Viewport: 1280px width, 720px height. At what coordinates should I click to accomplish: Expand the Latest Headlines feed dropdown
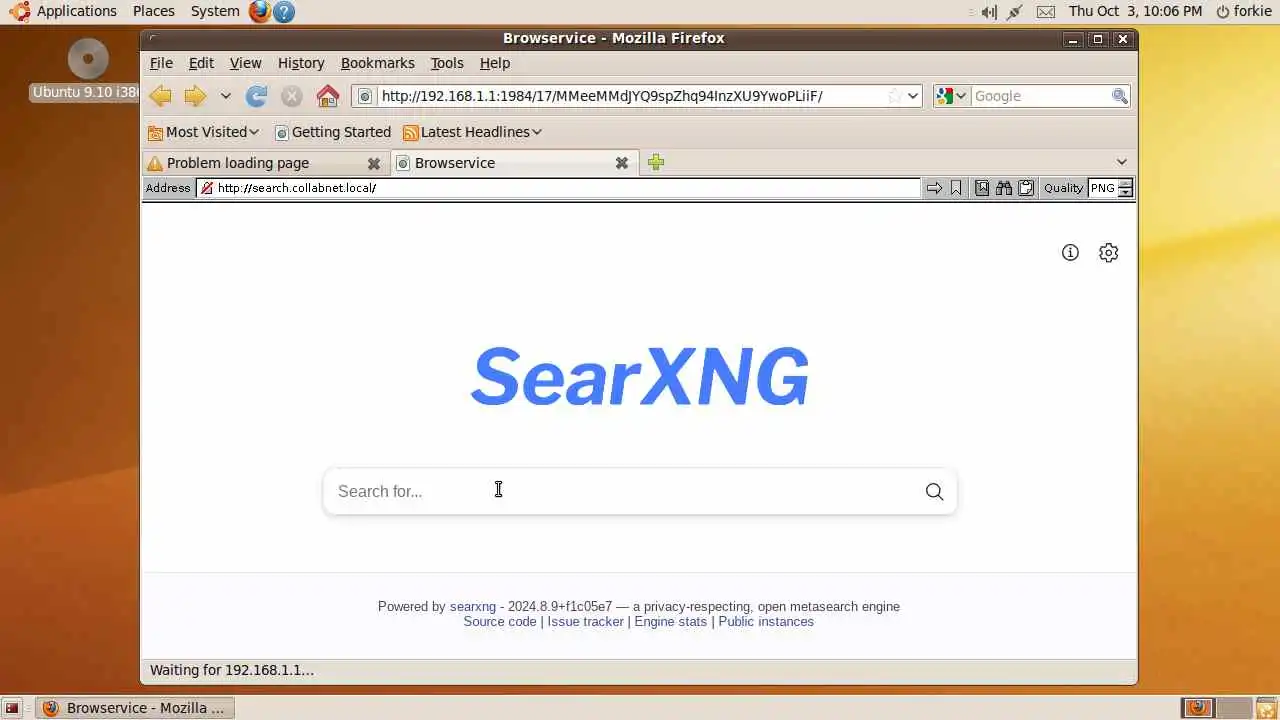[x=472, y=132]
